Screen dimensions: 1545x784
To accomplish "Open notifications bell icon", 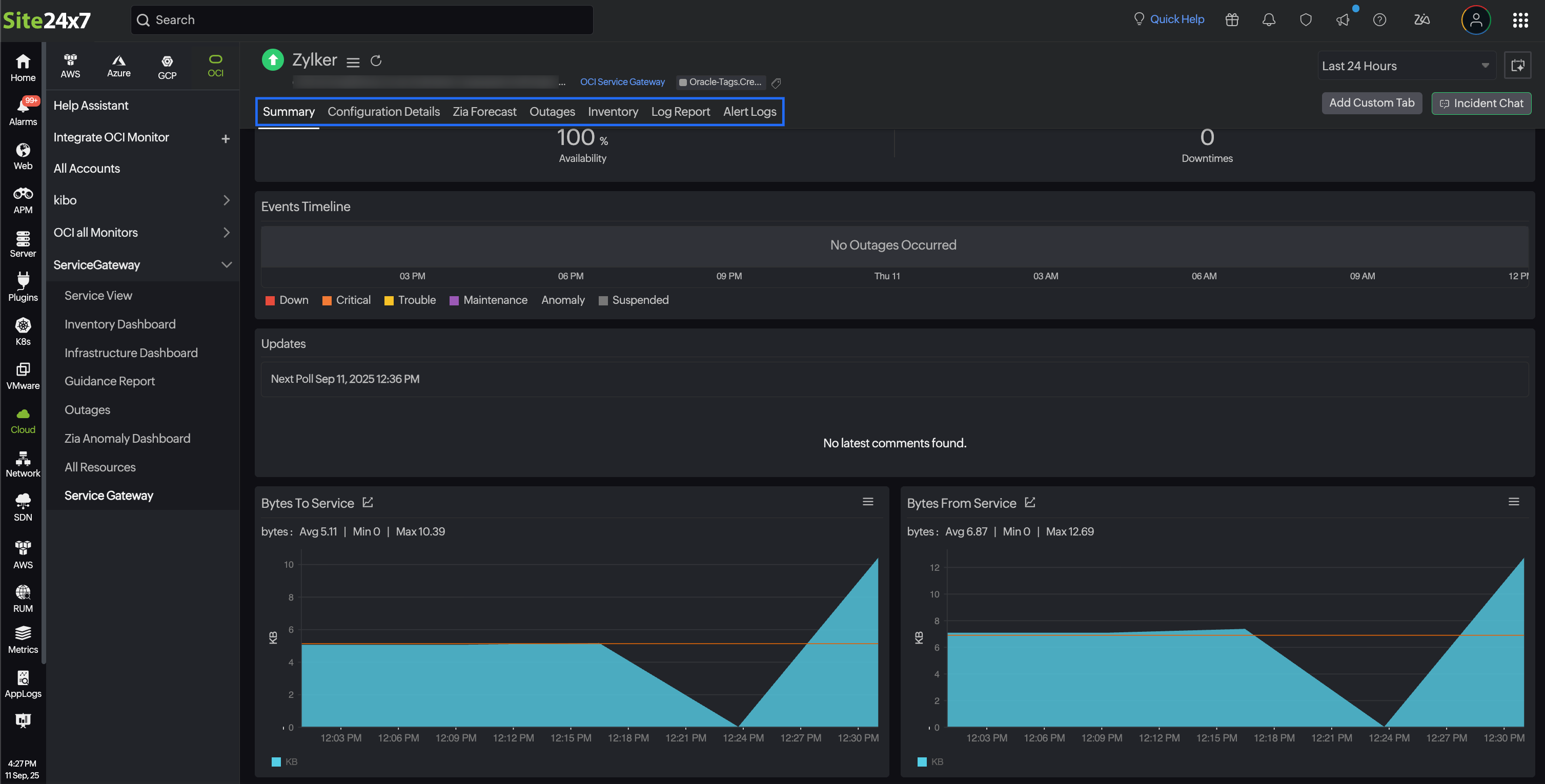I will point(1269,20).
